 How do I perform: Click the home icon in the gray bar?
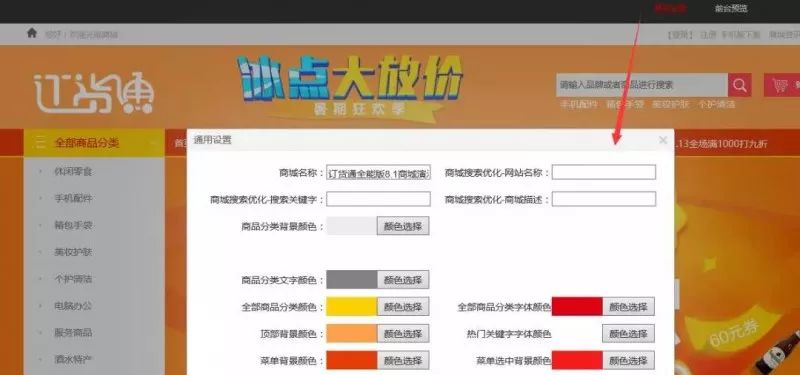tap(32, 33)
